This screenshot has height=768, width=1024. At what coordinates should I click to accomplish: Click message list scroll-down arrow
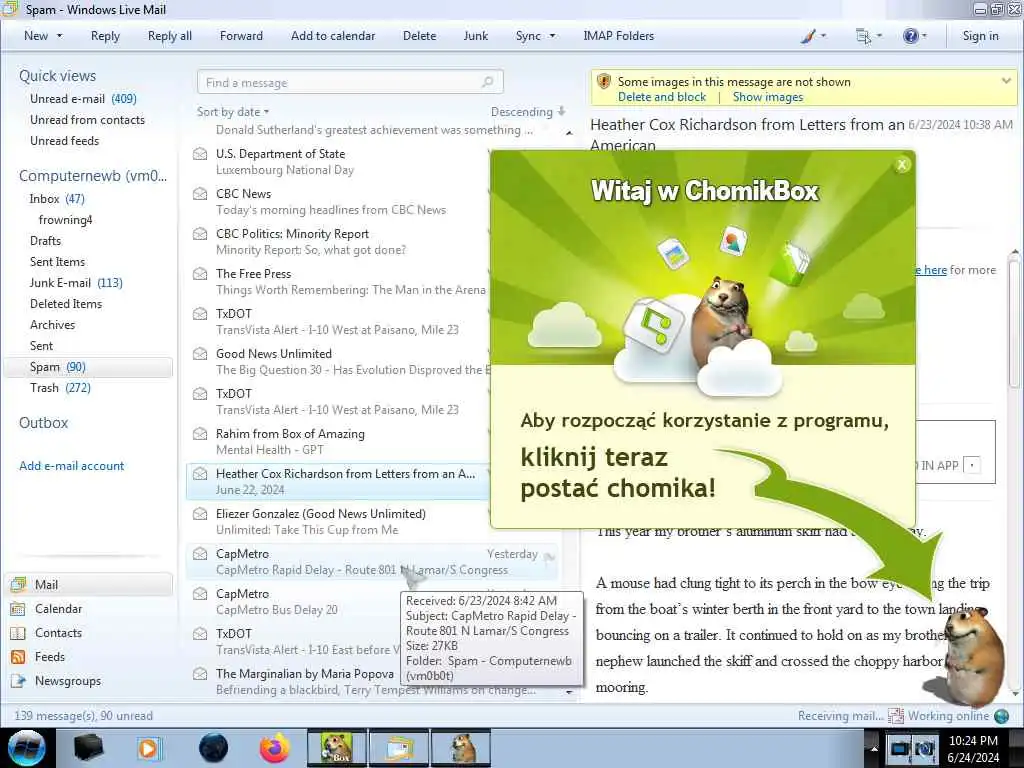(569, 692)
